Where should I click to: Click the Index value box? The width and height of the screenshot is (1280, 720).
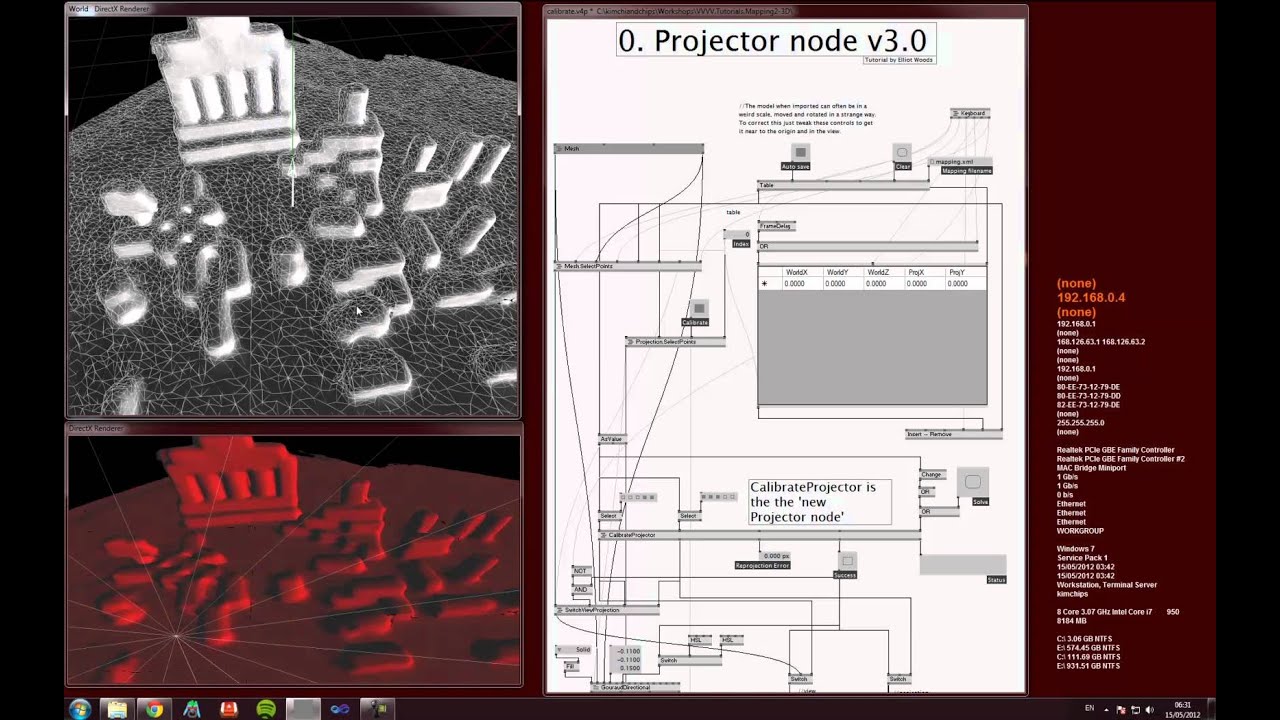click(737, 235)
